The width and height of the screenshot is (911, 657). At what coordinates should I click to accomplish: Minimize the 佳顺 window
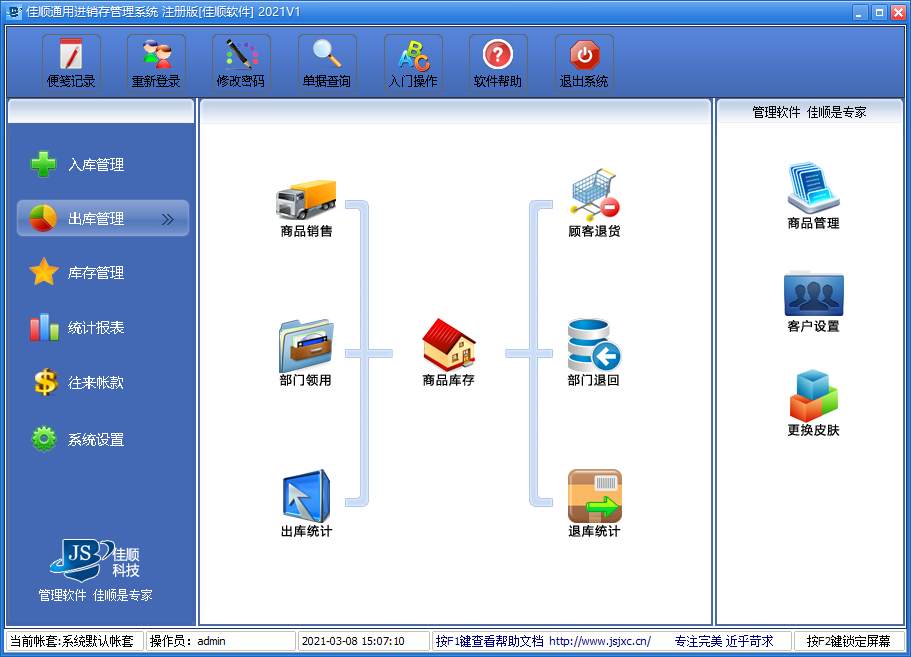click(860, 12)
